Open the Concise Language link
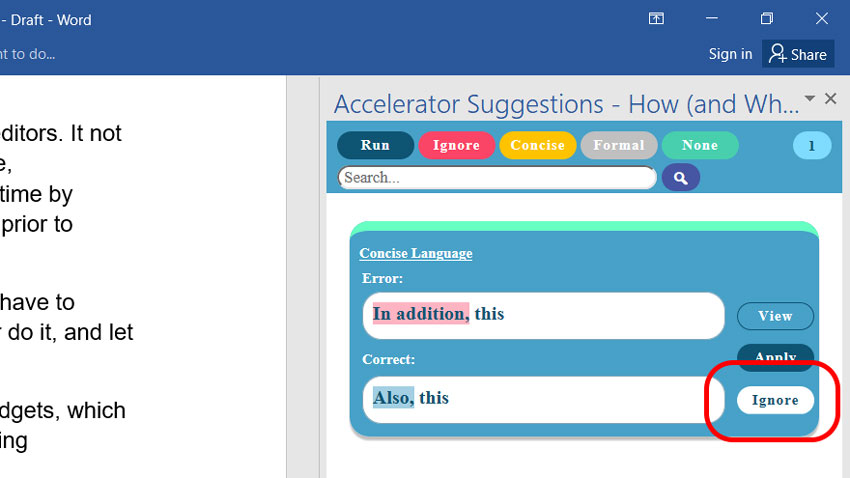The width and height of the screenshot is (850, 478). (x=416, y=254)
